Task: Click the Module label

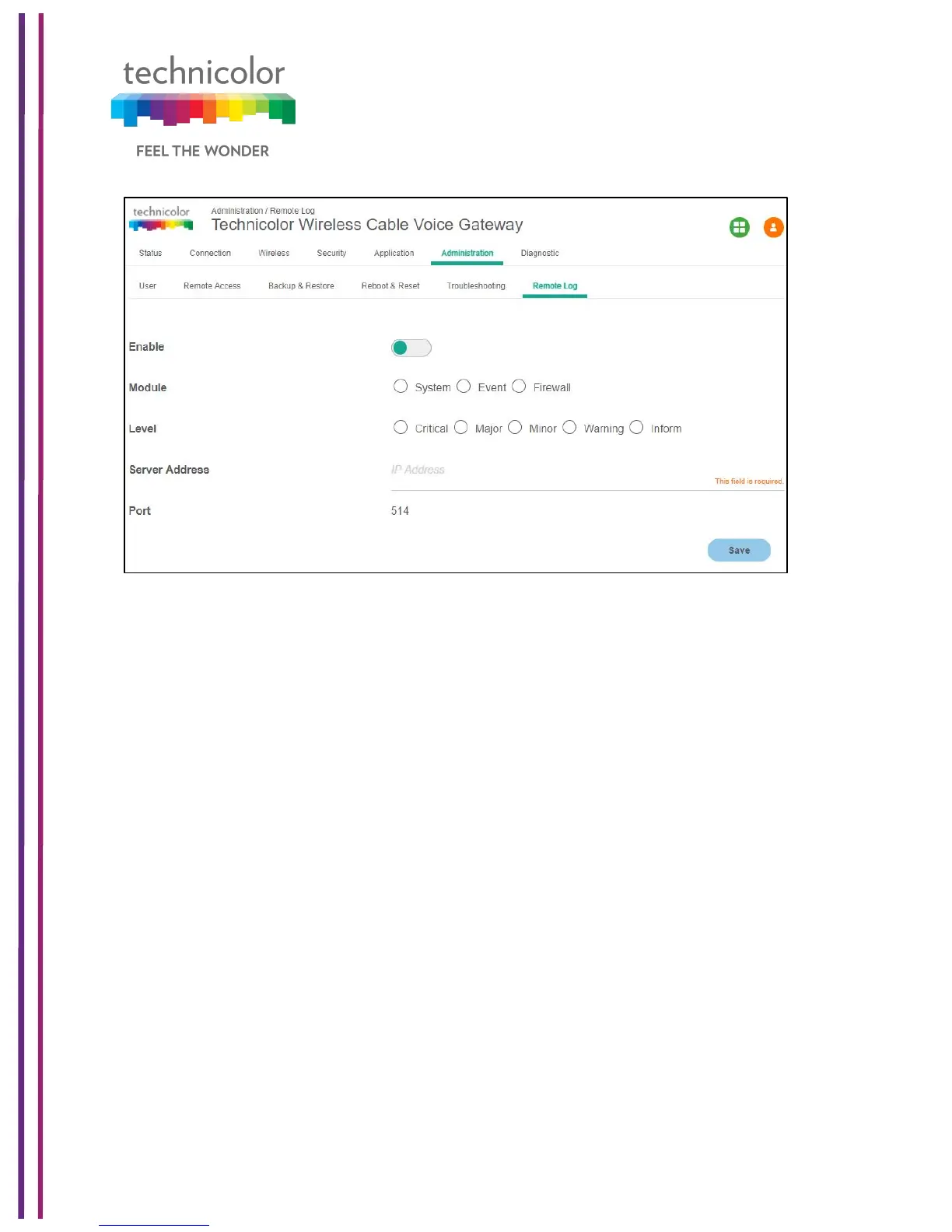Action: 148,387
